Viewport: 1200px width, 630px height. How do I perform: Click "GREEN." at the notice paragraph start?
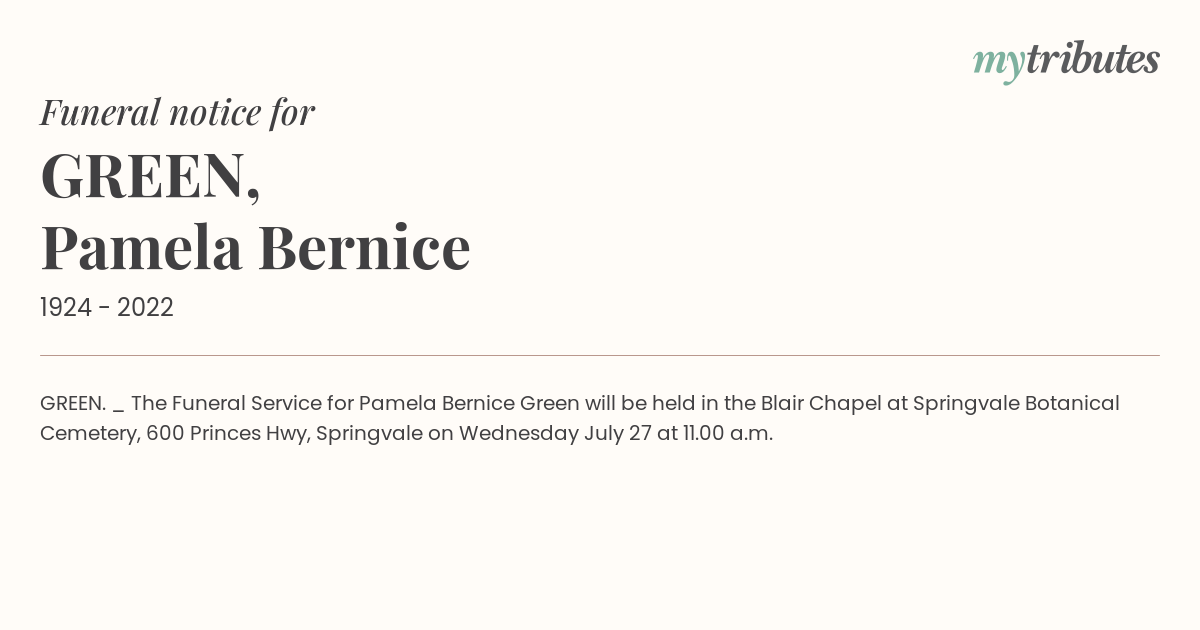73,403
